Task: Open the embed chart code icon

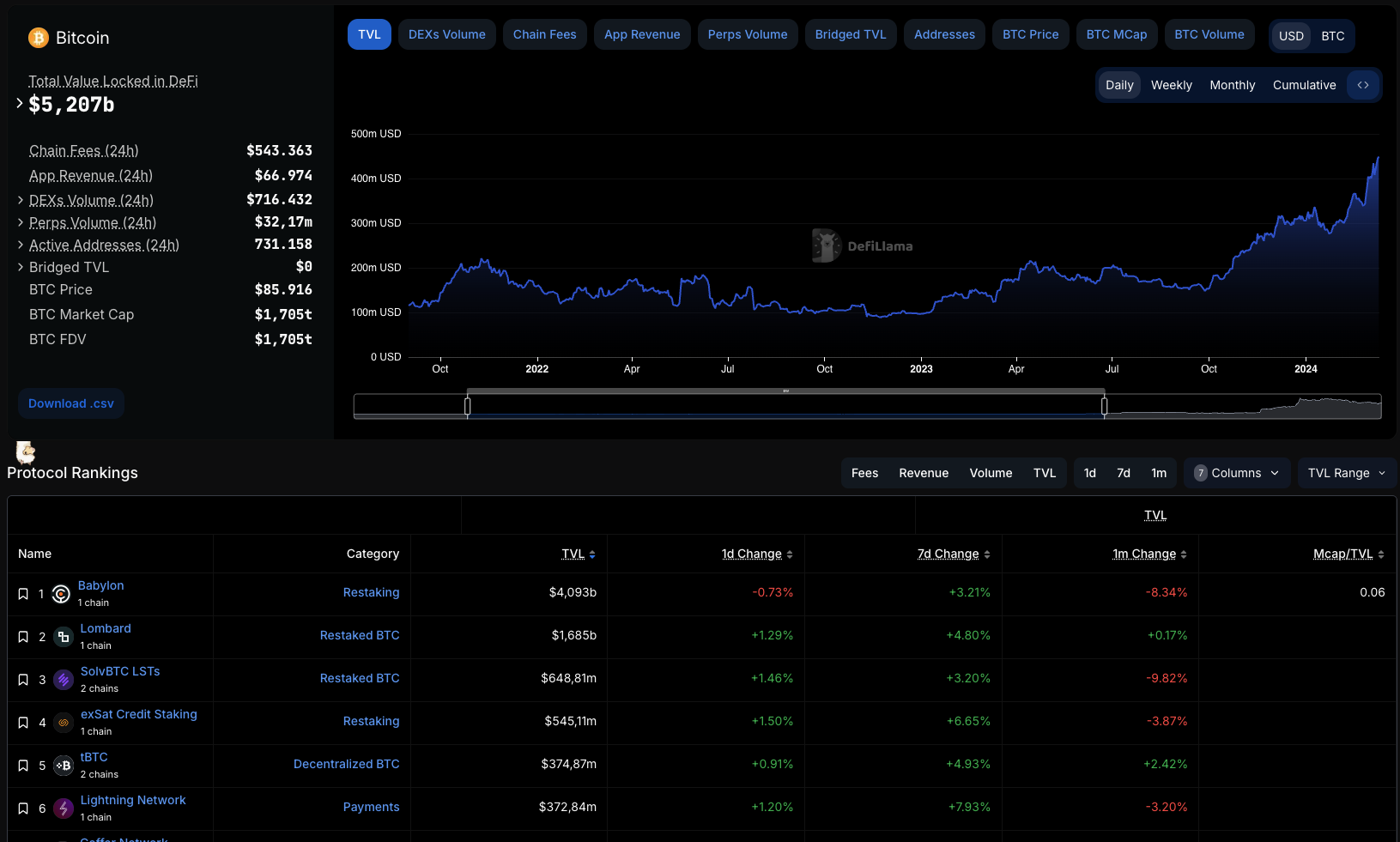Action: (x=1363, y=85)
